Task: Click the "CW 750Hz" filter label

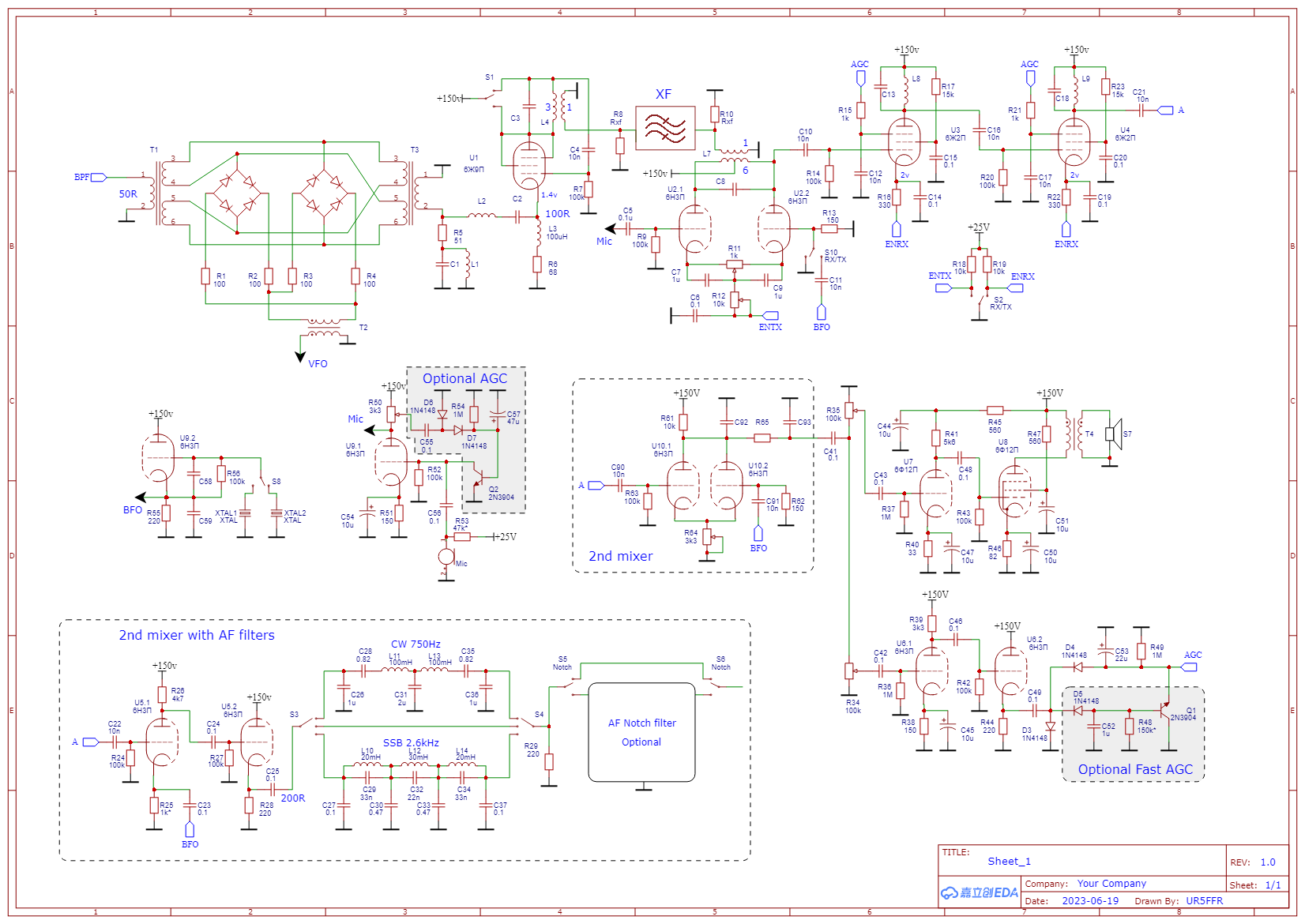Action: (x=416, y=644)
